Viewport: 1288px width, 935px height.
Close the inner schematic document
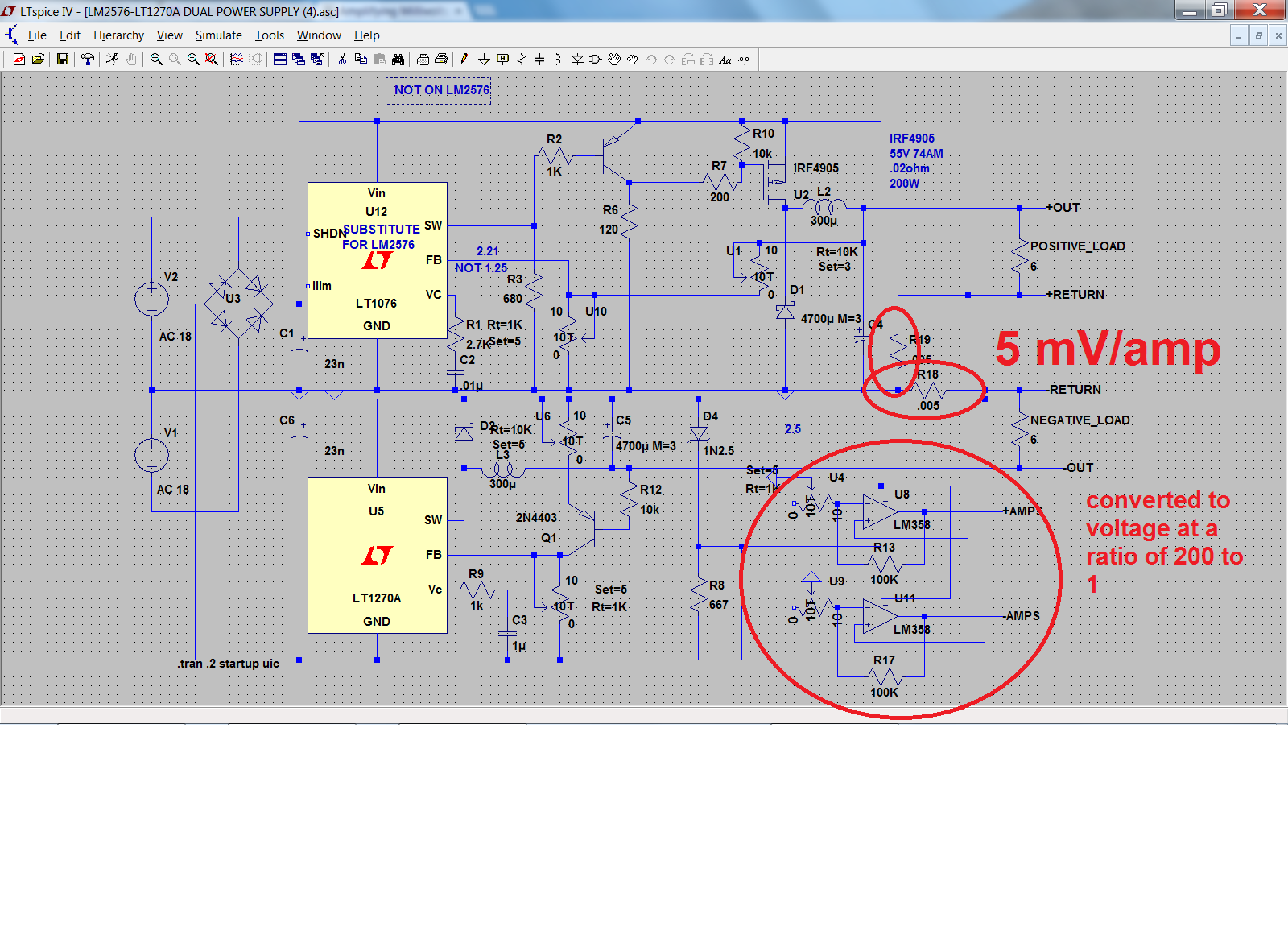pos(1278,35)
